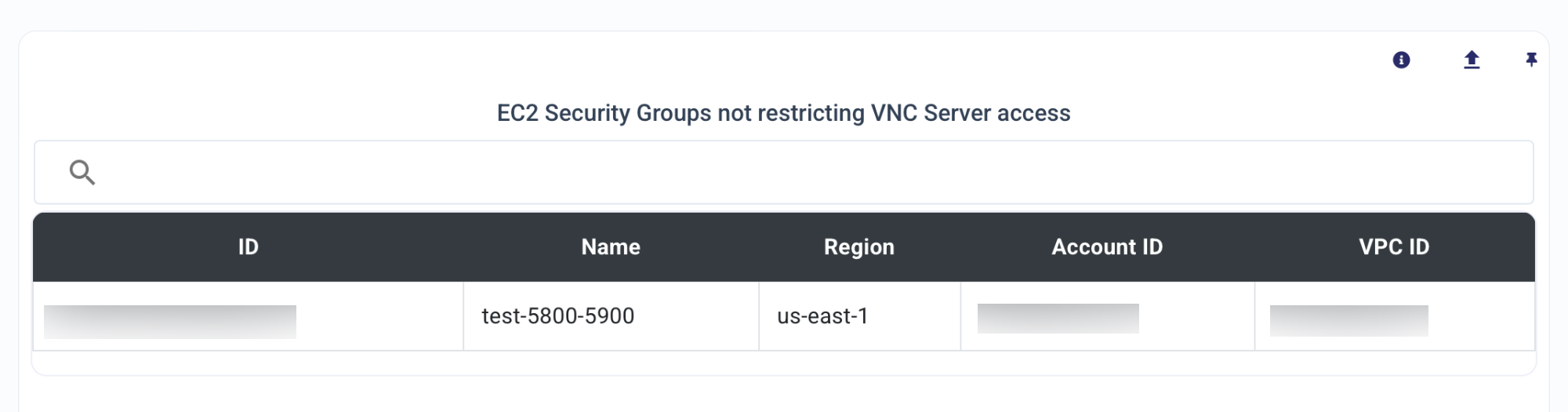
Task: Sort by the Name column header
Action: (611, 247)
